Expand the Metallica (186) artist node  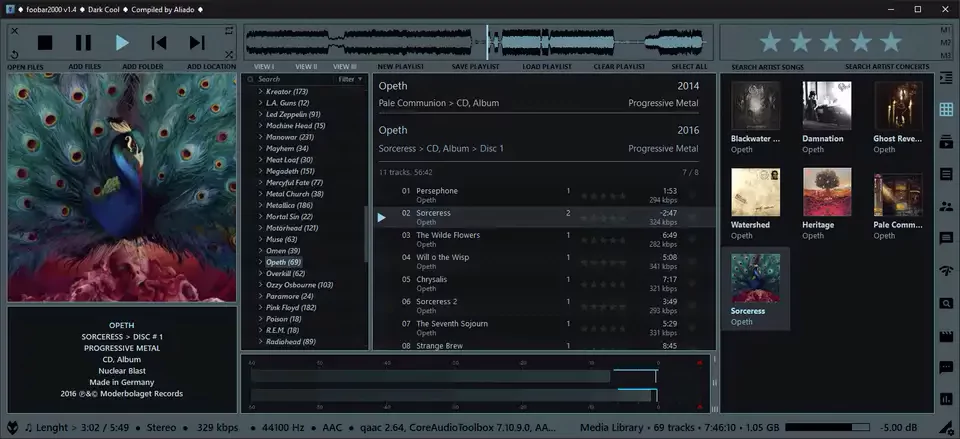point(260,205)
